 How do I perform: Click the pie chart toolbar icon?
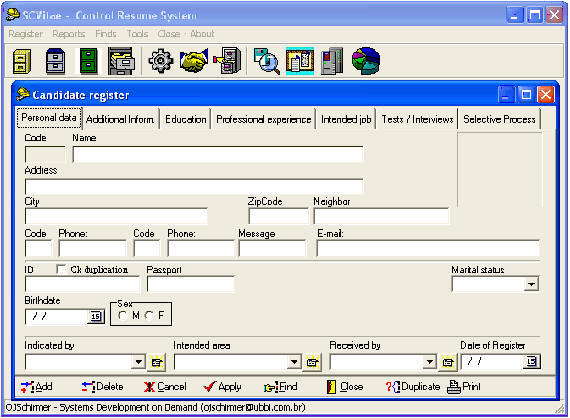pyautogui.click(x=366, y=61)
